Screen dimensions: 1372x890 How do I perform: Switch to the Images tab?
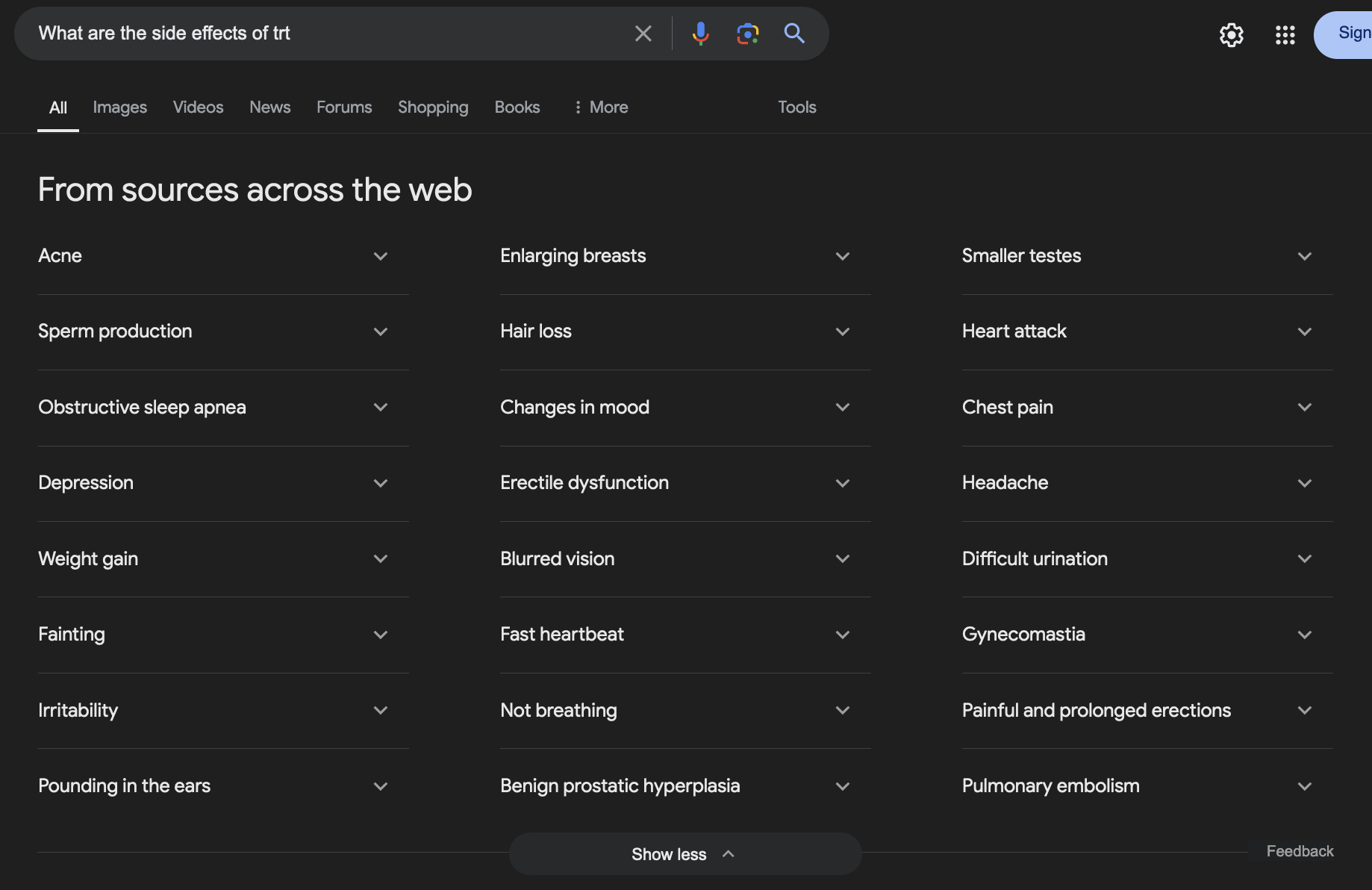click(119, 108)
